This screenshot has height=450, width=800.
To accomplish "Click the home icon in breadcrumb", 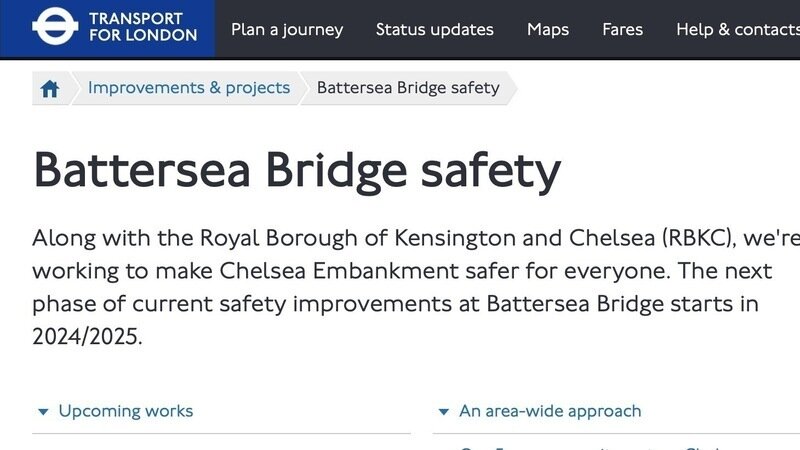I will tap(50, 89).
